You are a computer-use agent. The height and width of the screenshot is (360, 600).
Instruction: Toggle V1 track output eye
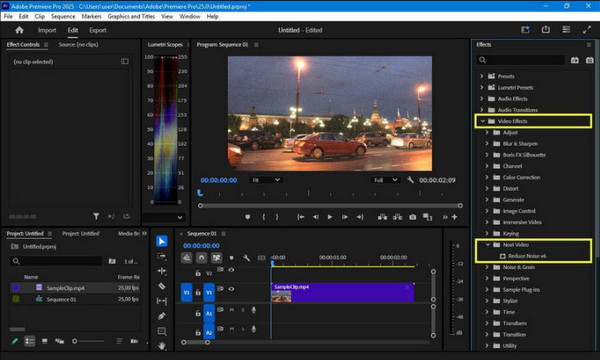231,289
